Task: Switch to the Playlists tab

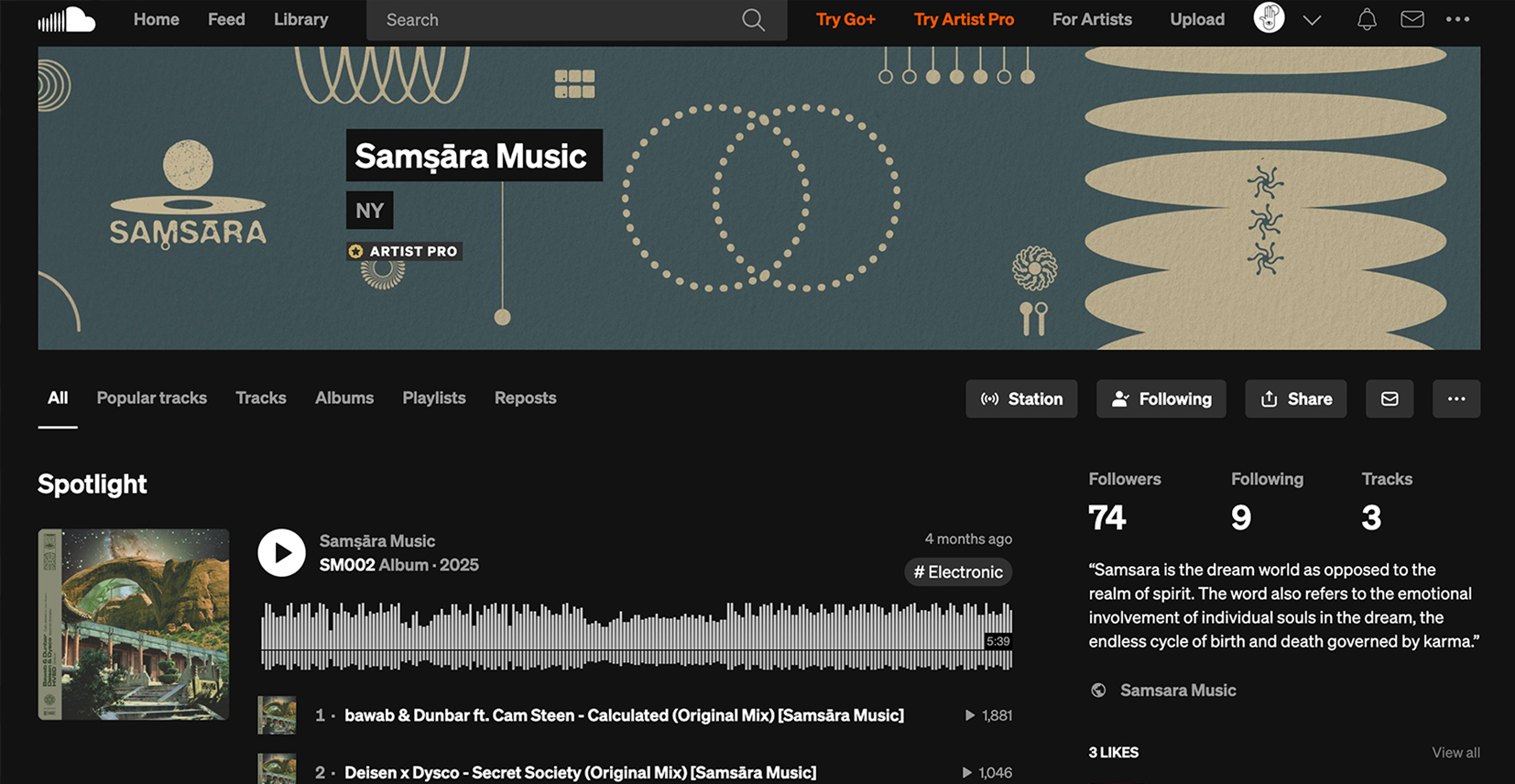Action: (434, 398)
